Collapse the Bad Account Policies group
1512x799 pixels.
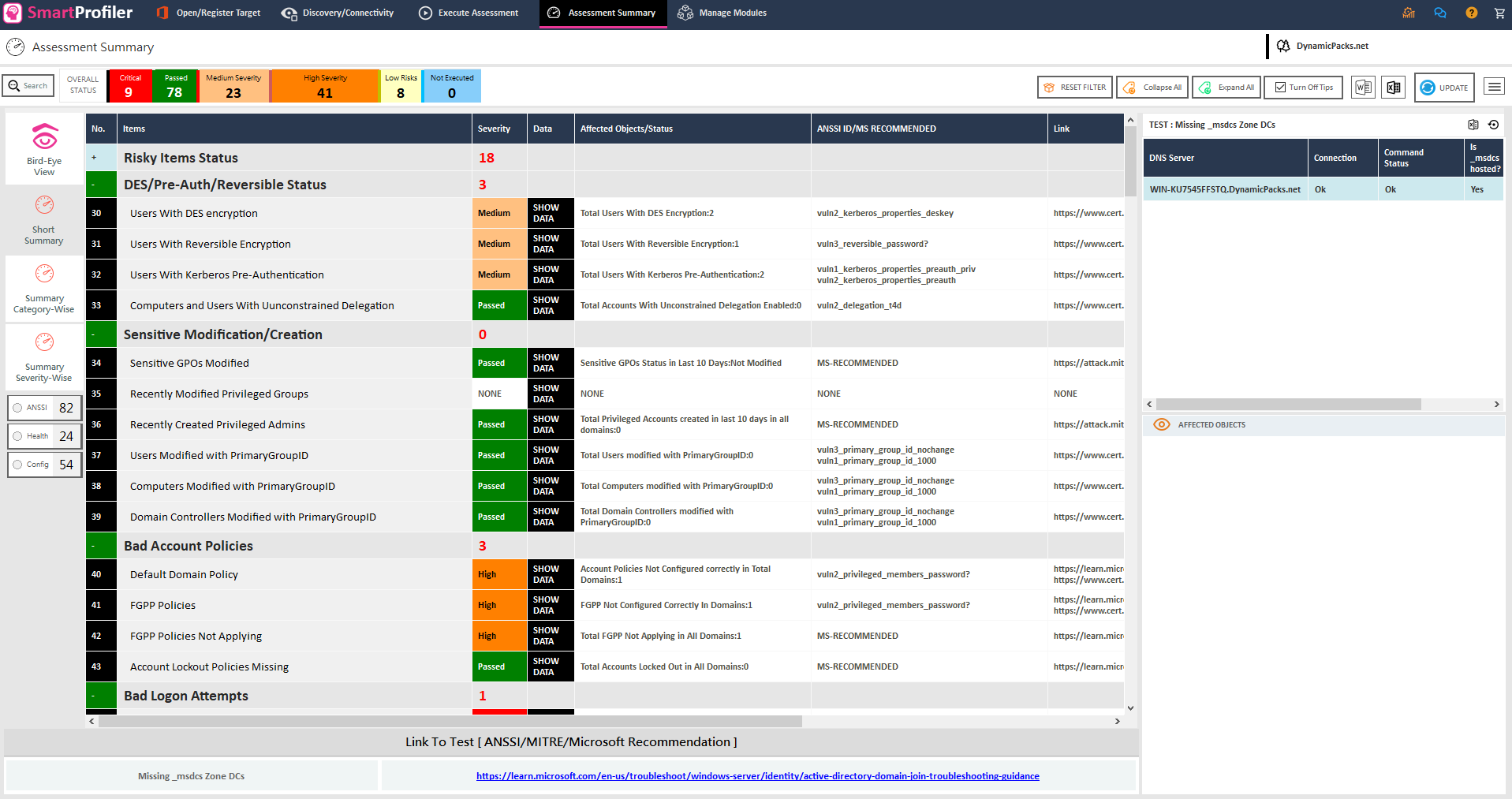coord(94,546)
